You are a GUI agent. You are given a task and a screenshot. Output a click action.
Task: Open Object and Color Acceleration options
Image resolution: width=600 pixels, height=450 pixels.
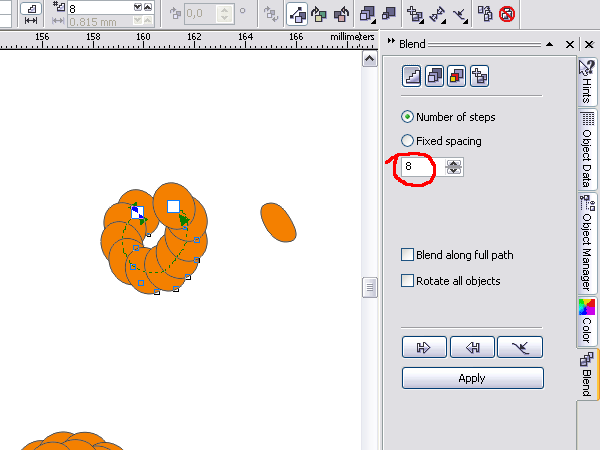367,15
